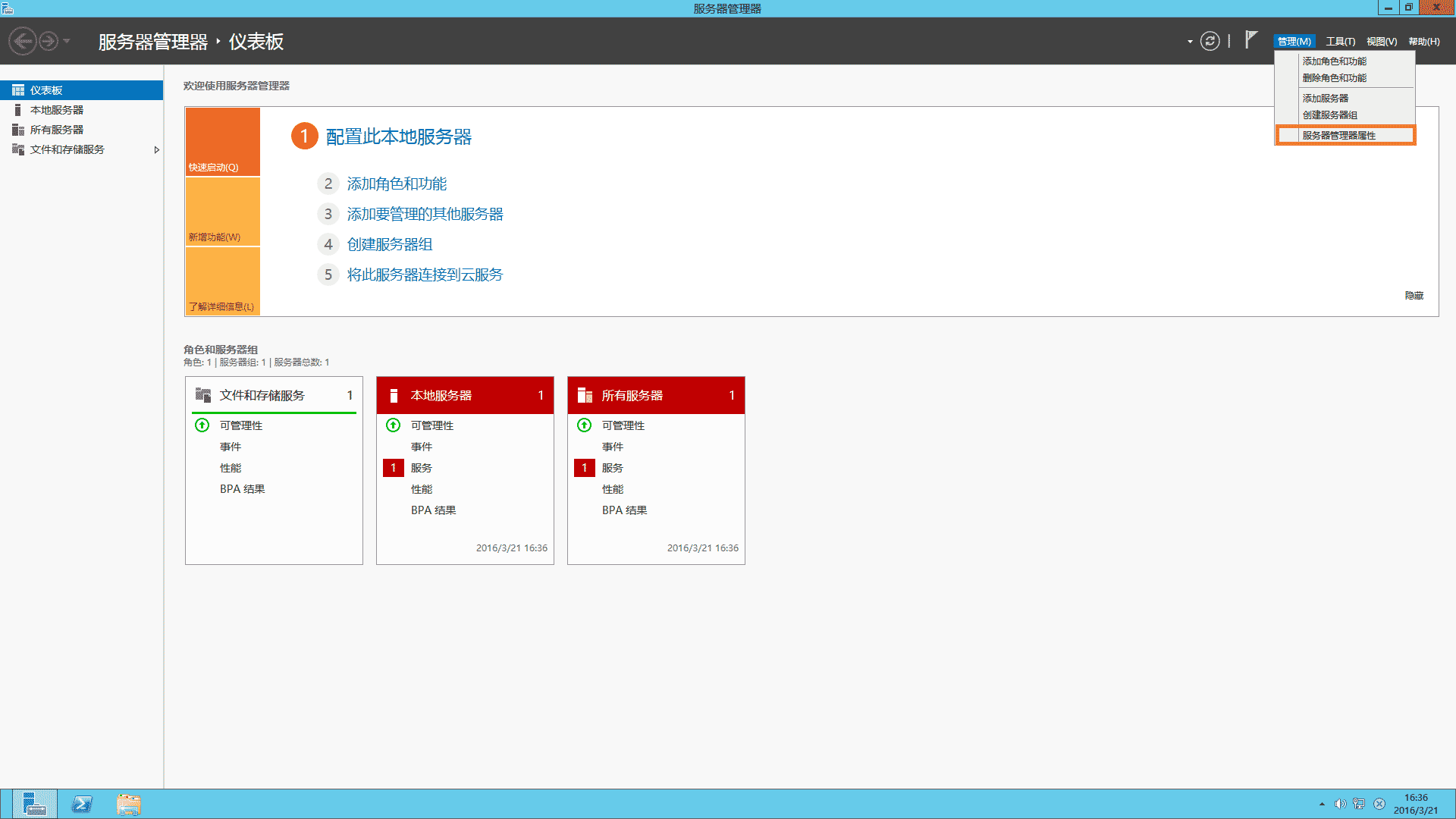The height and width of the screenshot is (819, 1456).
Task: Open the navigation history dropdown arrow
Action: pyautogui.click(x=67, y=41)
